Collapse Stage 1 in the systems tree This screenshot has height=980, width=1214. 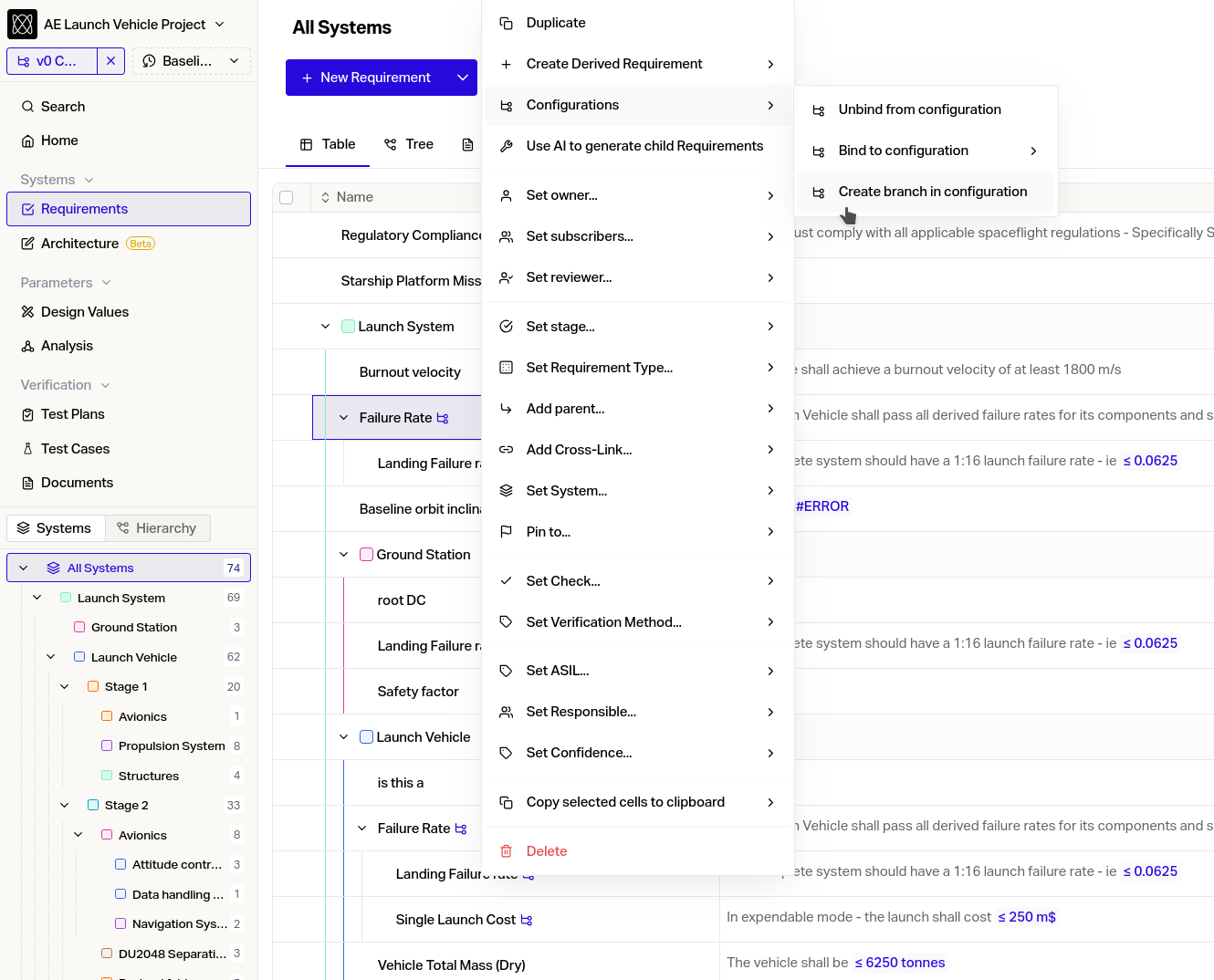tap(65, 687)
